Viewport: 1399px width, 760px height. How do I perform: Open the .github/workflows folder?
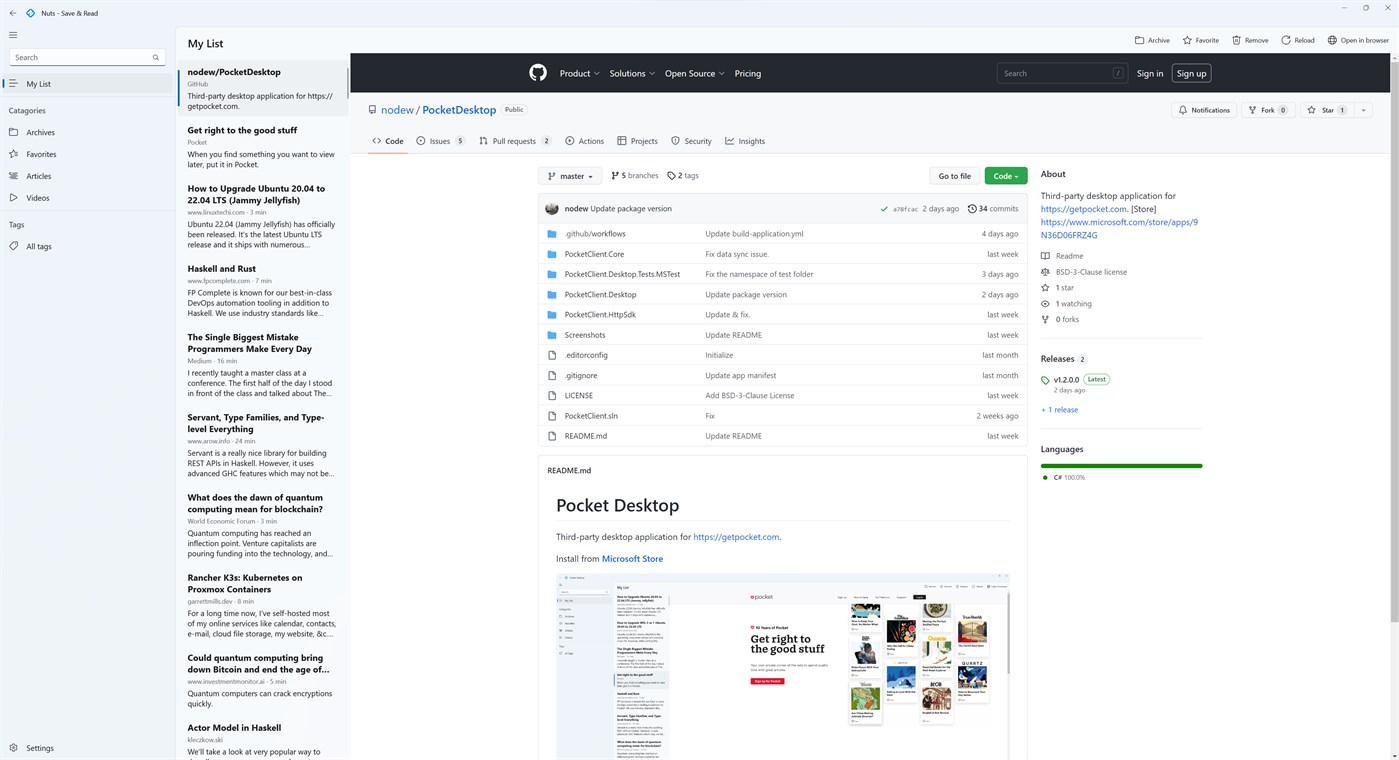coord(595,234)
